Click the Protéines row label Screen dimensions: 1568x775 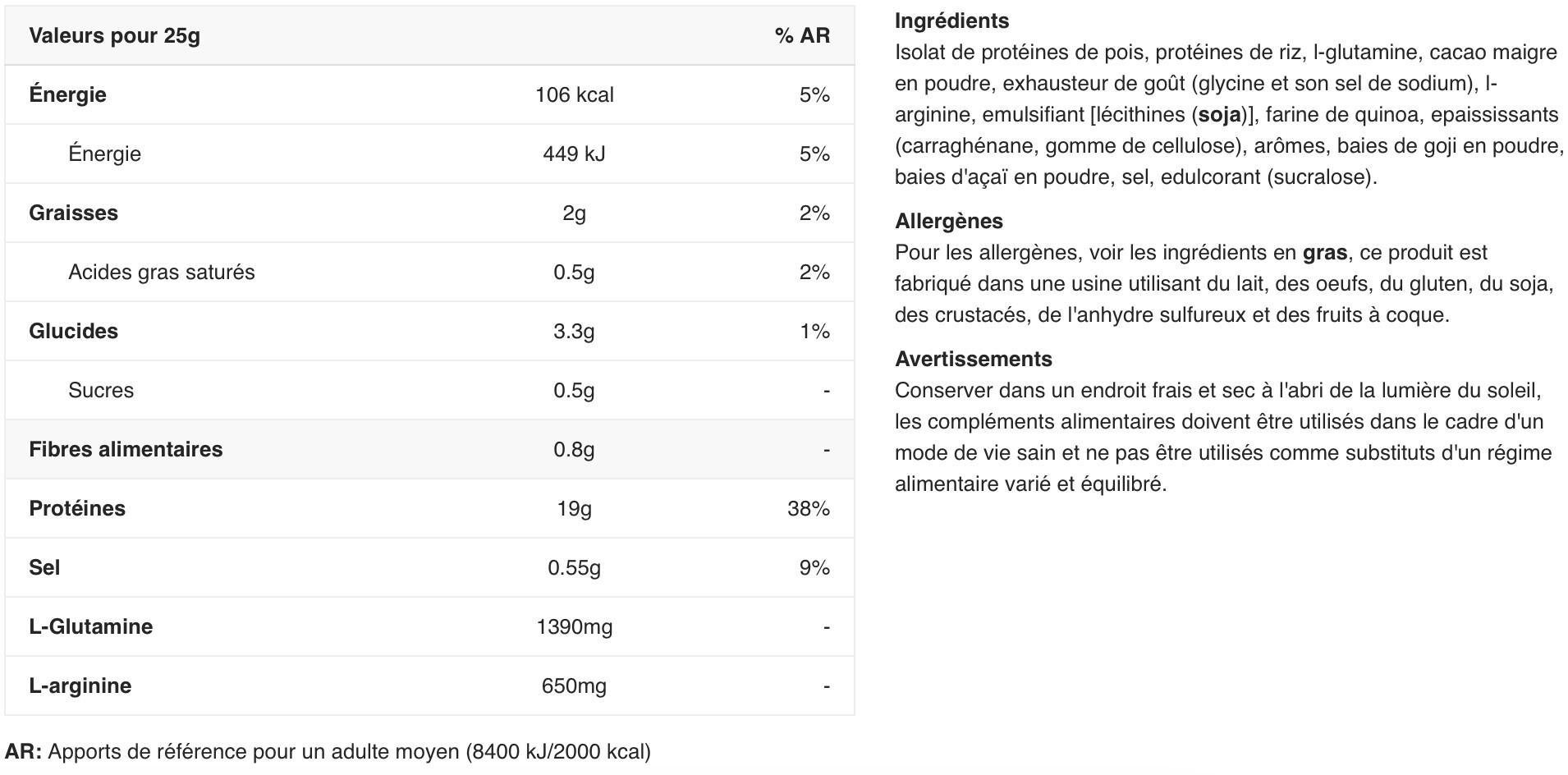click(77, 508)
